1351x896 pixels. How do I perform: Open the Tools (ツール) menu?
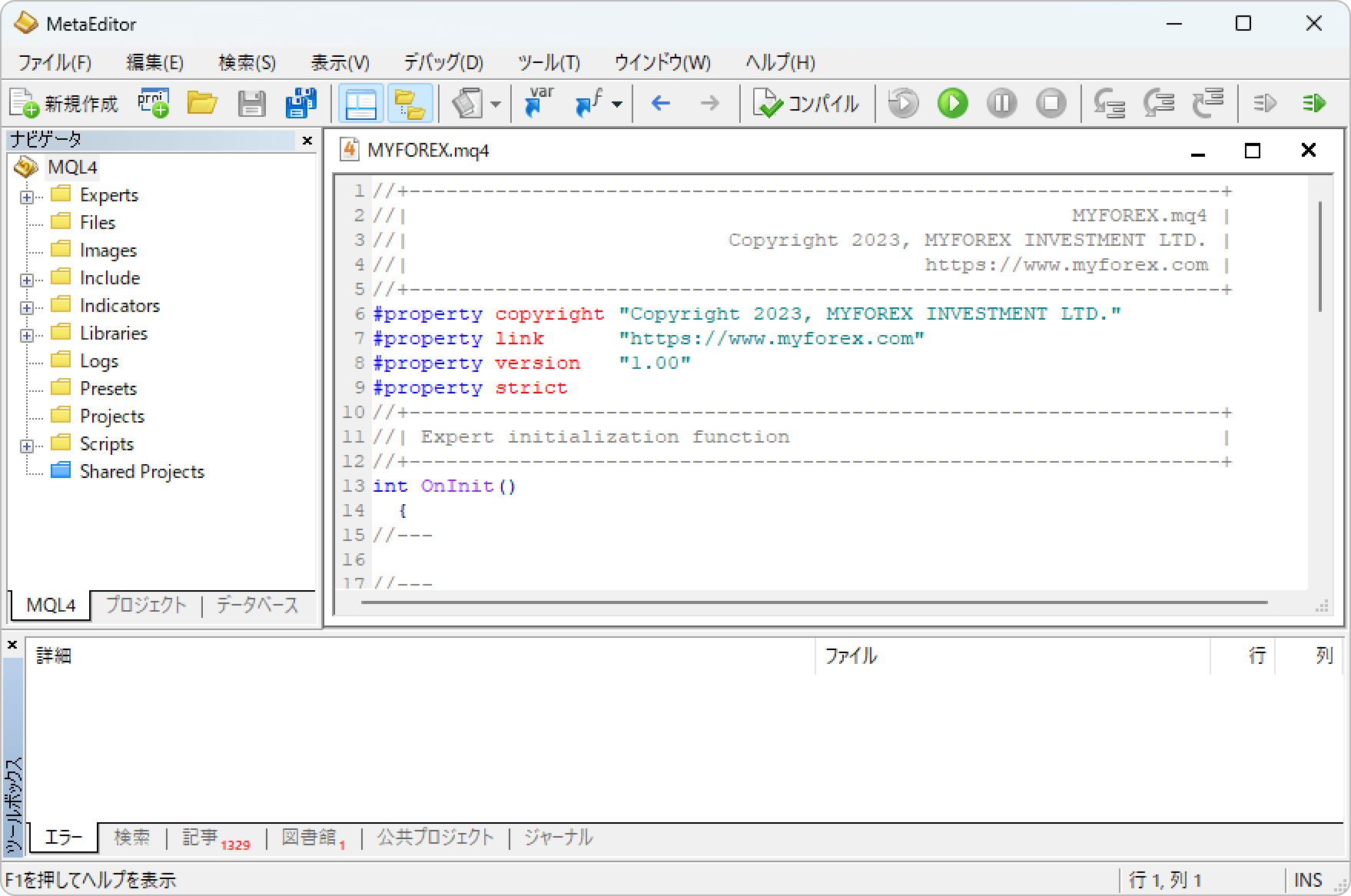coord(549,62)
